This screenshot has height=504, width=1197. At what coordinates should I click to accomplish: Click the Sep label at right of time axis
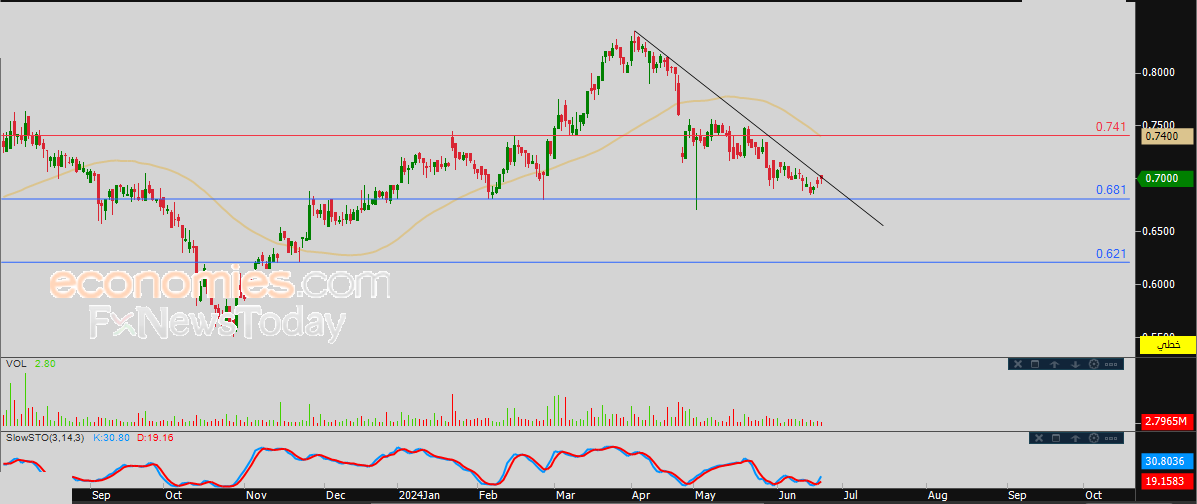[1016, 495]
